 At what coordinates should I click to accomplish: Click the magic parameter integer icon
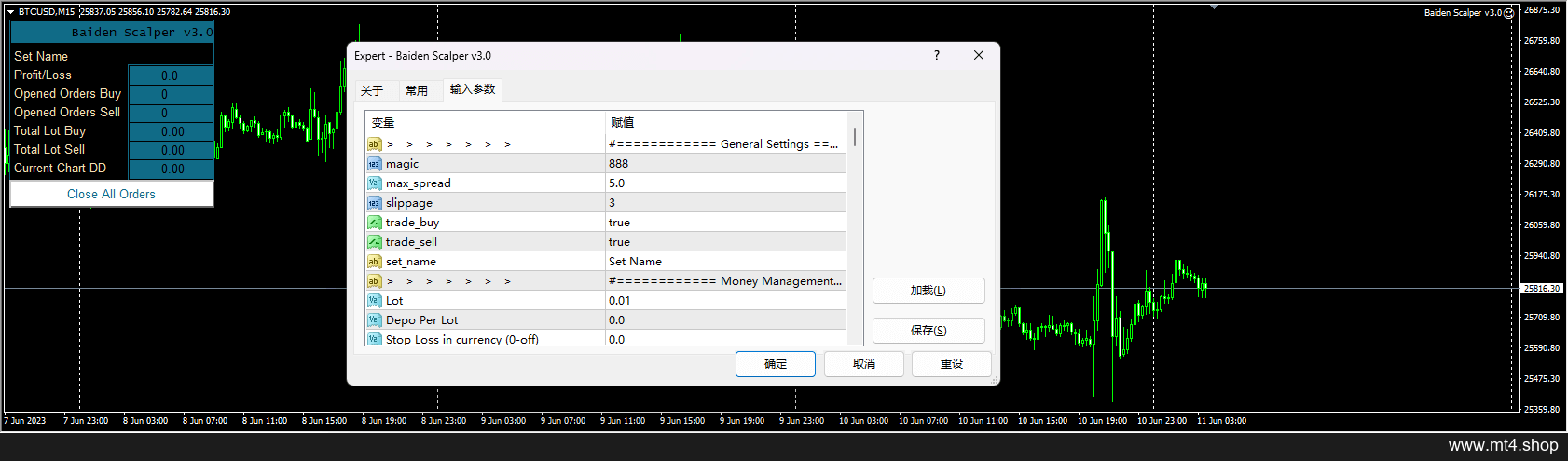[x=374, y=164]
